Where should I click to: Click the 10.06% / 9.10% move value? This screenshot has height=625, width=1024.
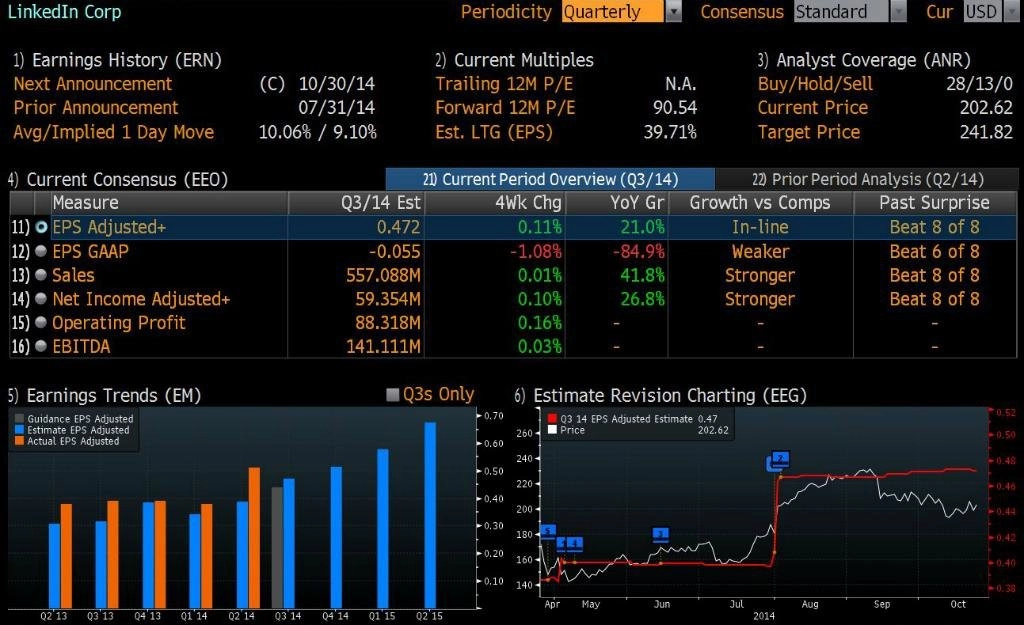tap(318, 132)
